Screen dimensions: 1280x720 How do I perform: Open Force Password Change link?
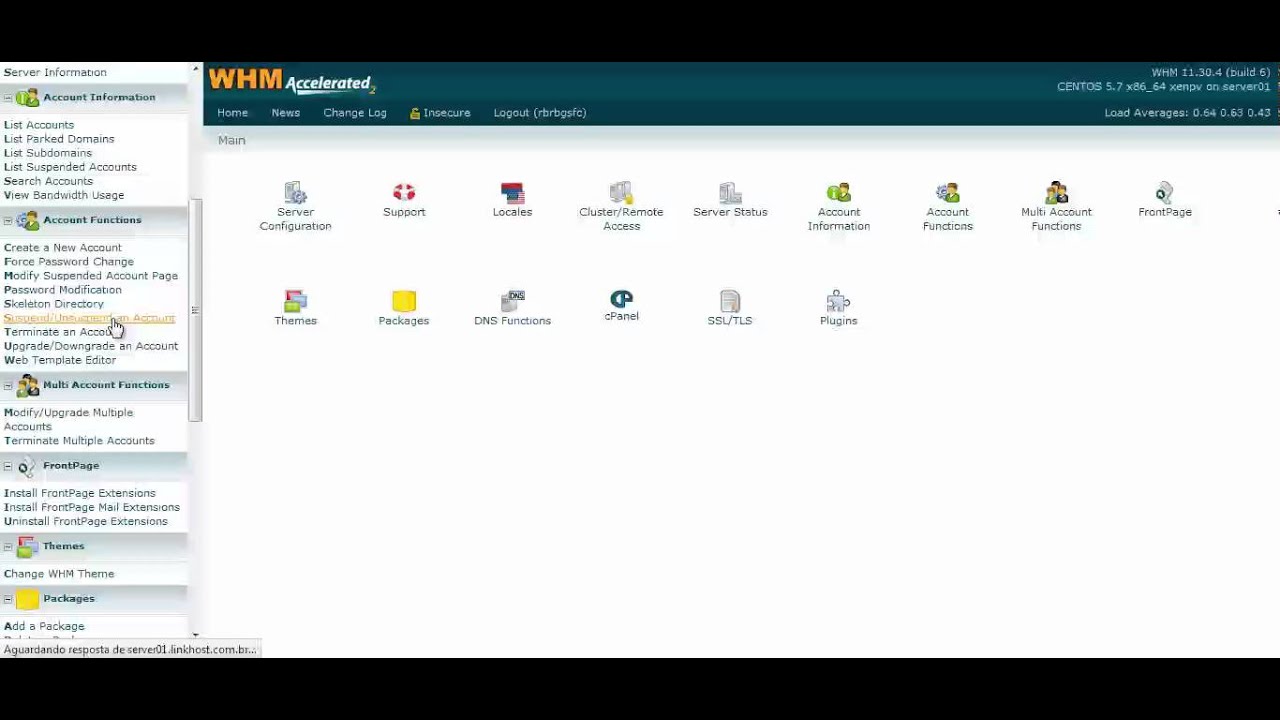click(x=69, y=262)
